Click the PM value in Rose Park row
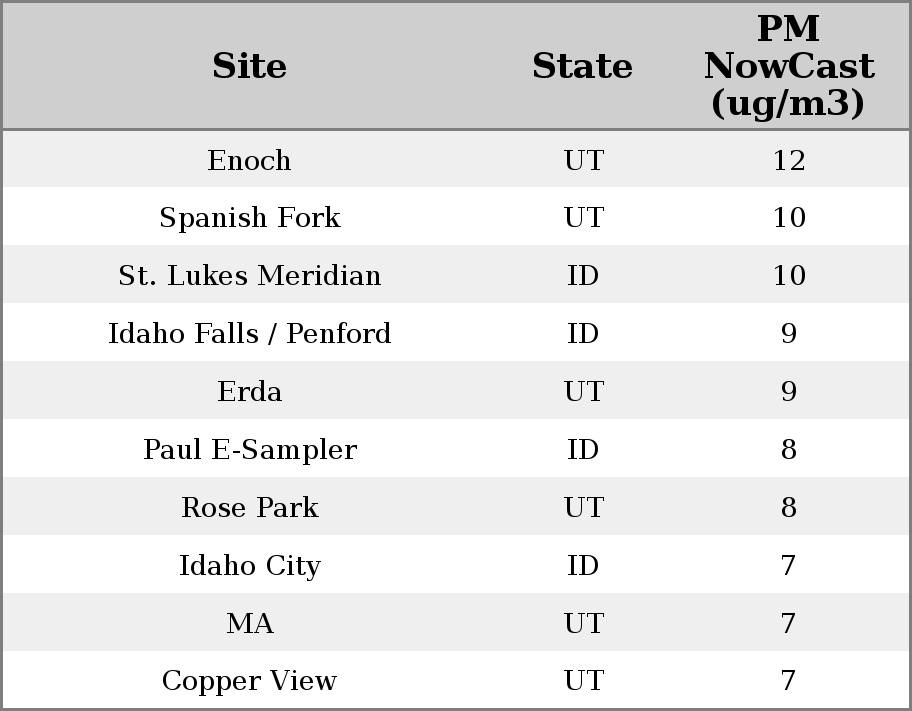Viewport: 912px width, 711px height. (x=788, y=507)
